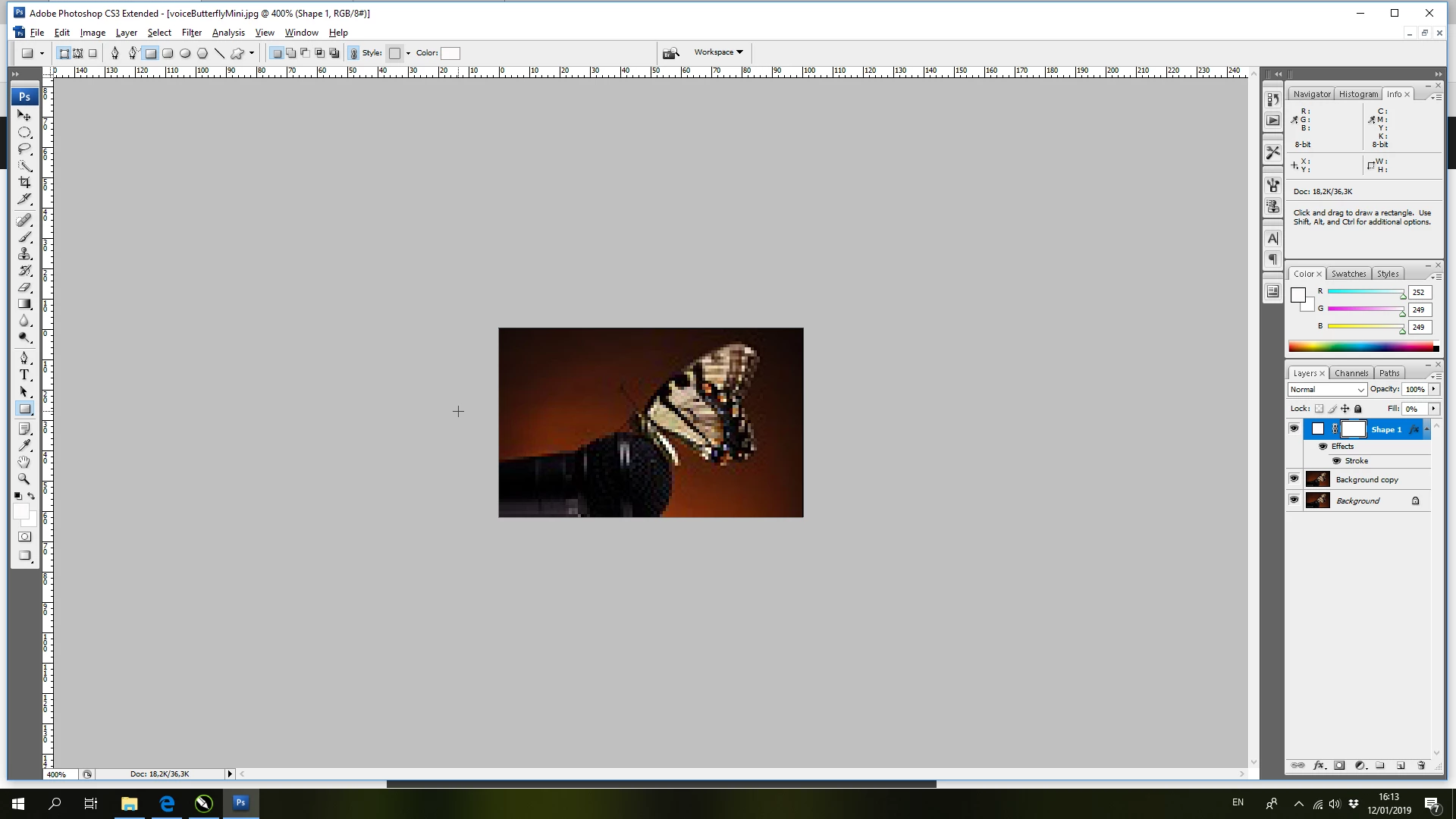Select the Horizontal Type tool

(x=24, y=375)
